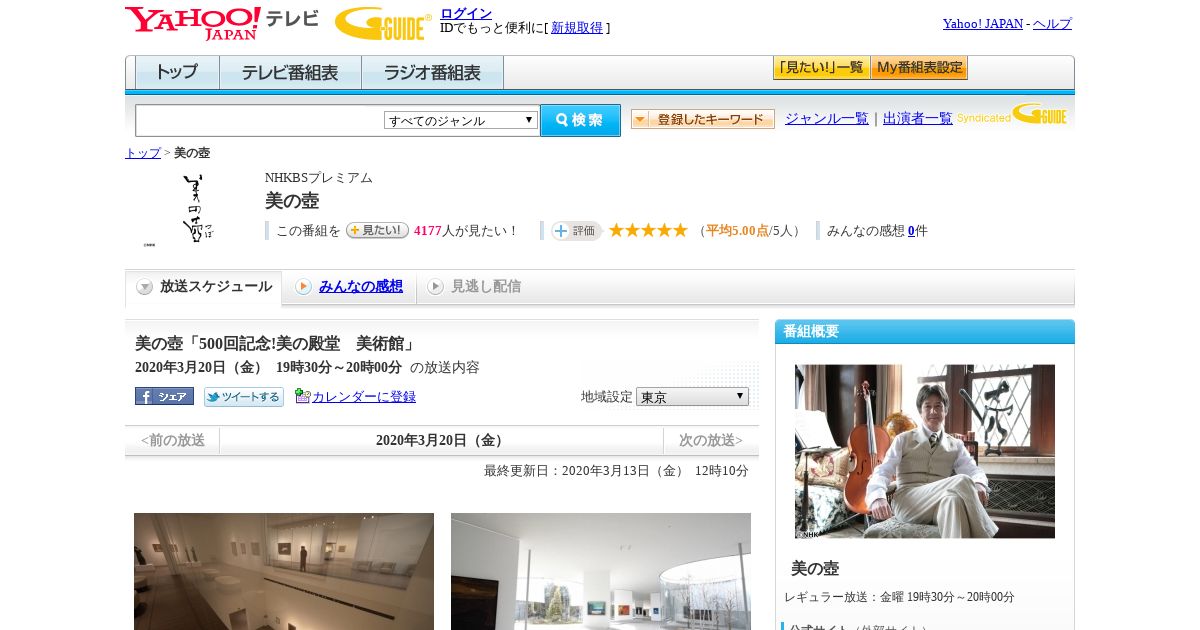This screenshot has width=1200, height=630.
Task: Open the My番組表設定 button
Action: (x=919, y=68)
